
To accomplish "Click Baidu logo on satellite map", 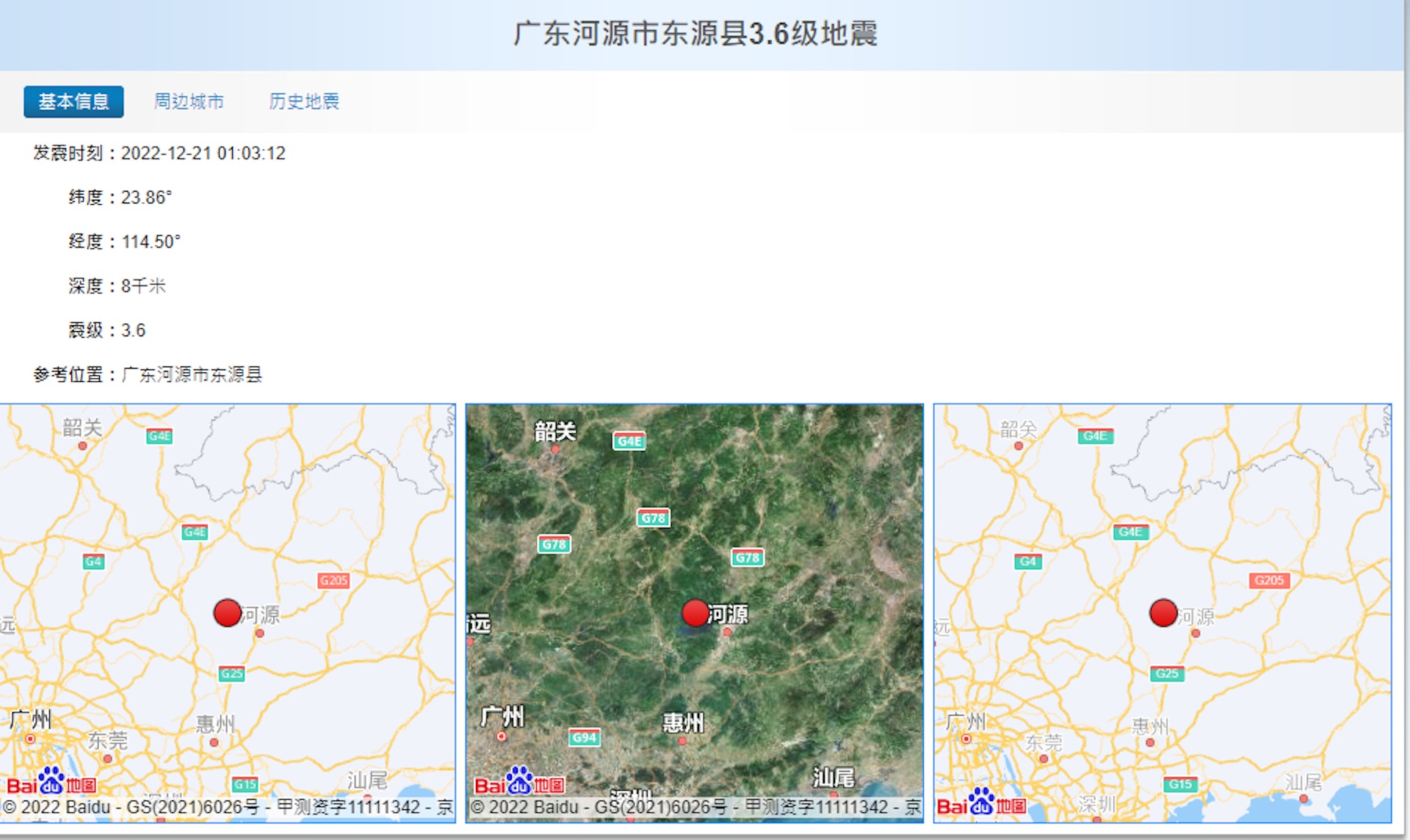I will pyautogui.click(x=519, y=783).
